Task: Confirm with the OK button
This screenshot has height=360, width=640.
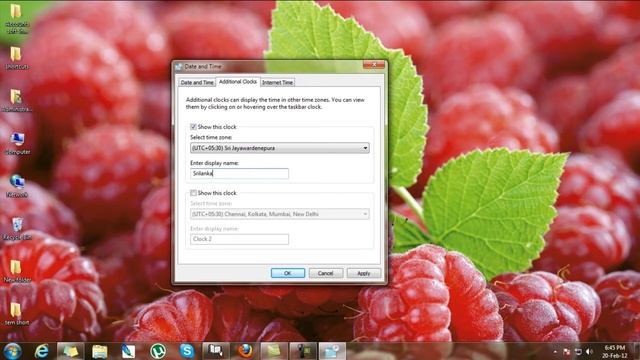Action: pyautogui.click(x=288, y=273)
